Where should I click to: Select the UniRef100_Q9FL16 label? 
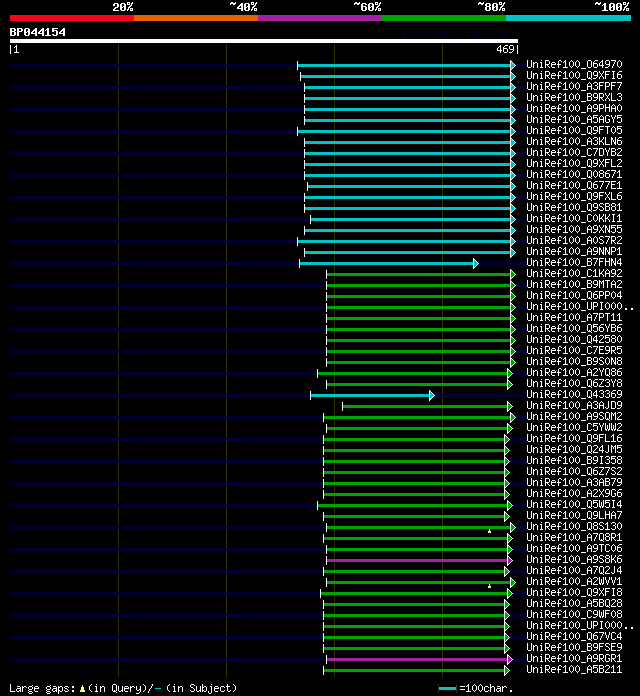574,439
